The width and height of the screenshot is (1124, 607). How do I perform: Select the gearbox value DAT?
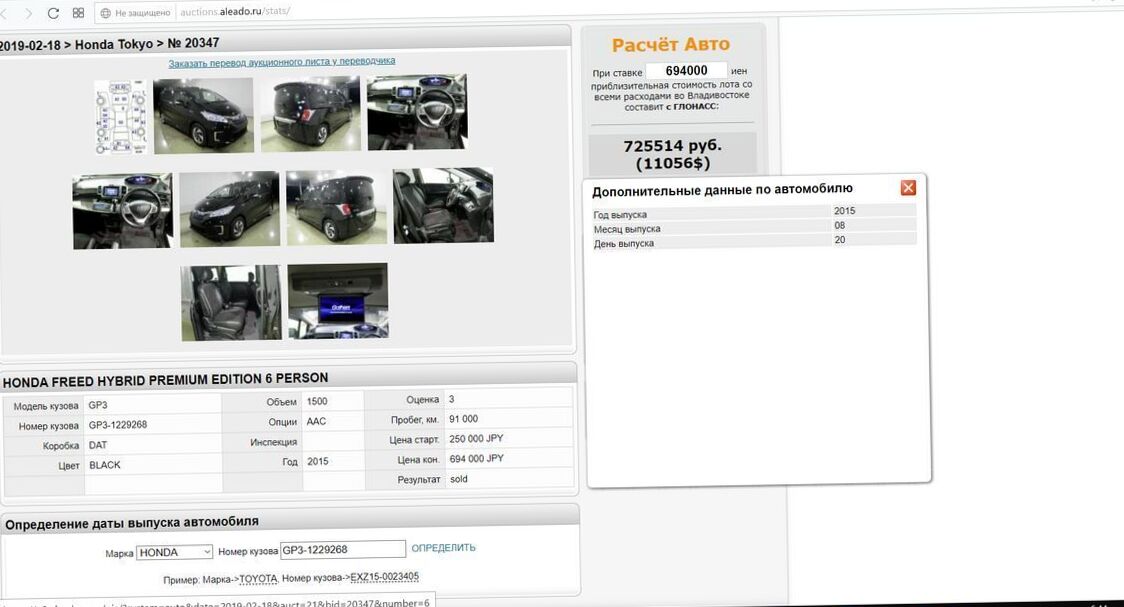click(x=97, y=445)
